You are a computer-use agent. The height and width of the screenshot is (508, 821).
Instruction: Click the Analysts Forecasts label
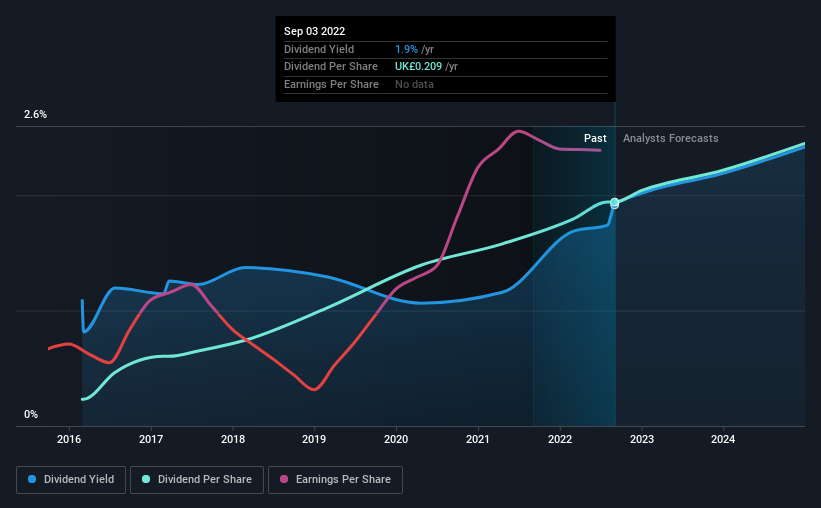(671, 138)
